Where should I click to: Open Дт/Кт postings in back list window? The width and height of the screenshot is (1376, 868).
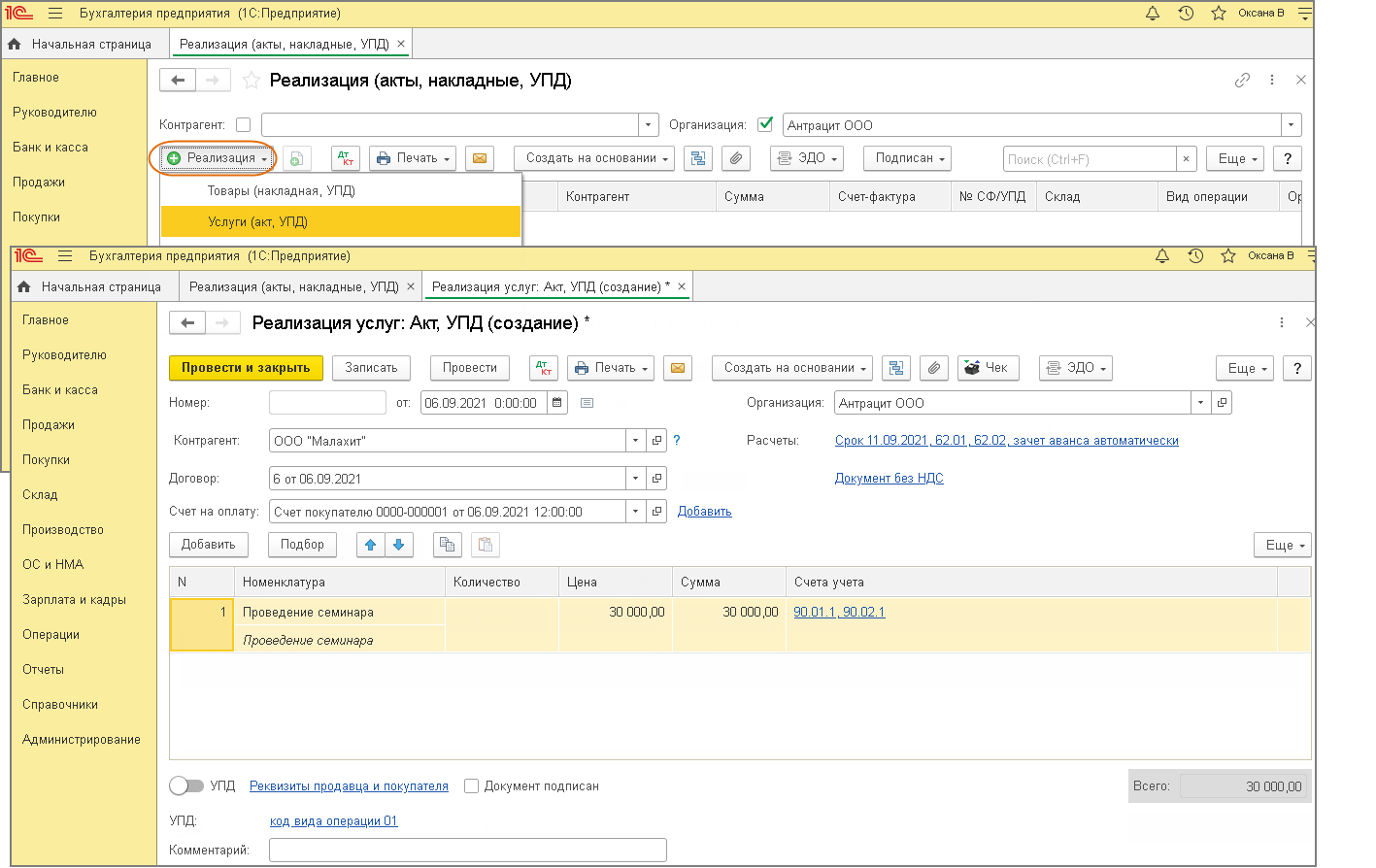tap(346, 158)
